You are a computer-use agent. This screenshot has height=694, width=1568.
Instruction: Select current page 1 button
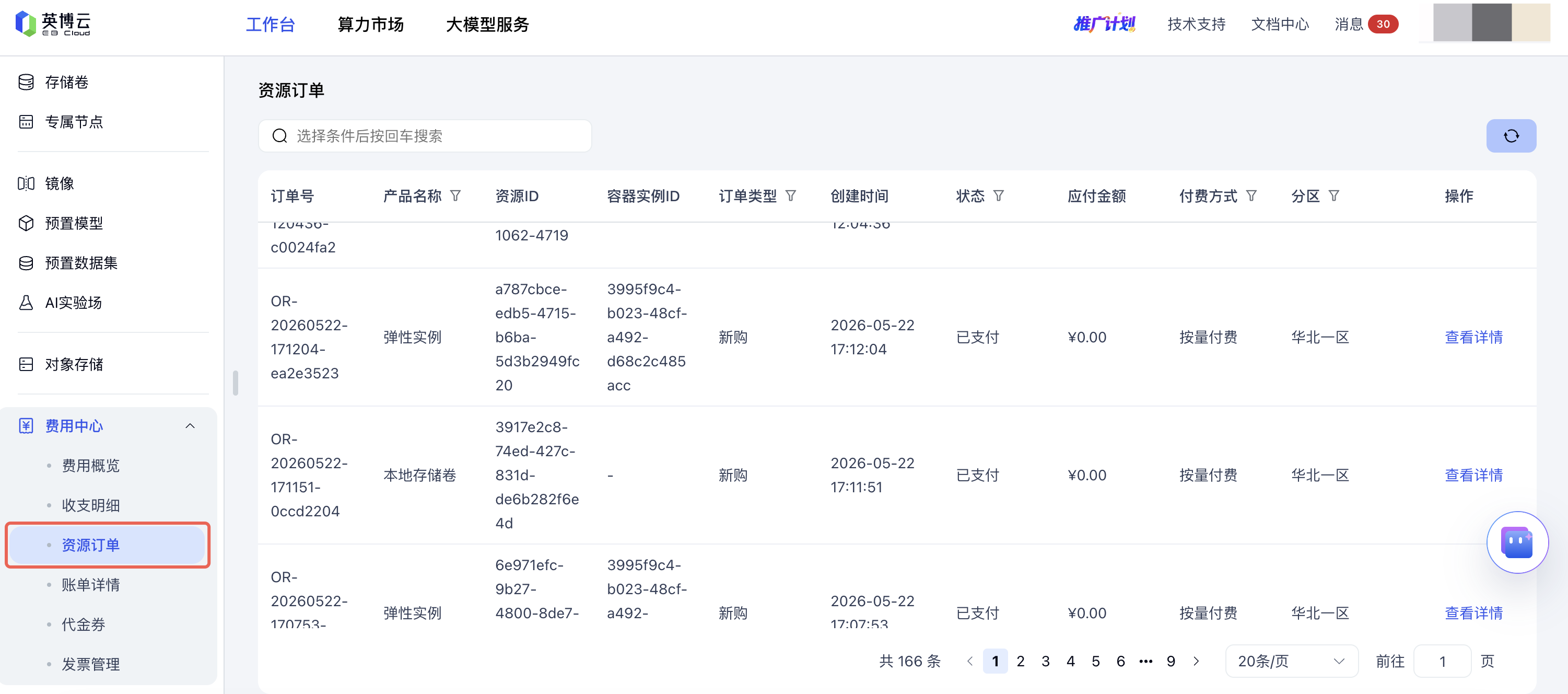995,661
